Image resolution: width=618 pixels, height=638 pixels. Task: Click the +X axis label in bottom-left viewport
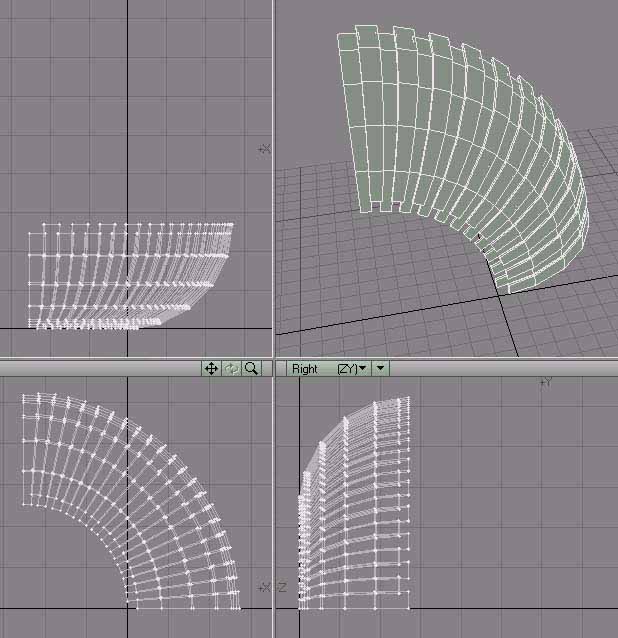tap(263, 588)
